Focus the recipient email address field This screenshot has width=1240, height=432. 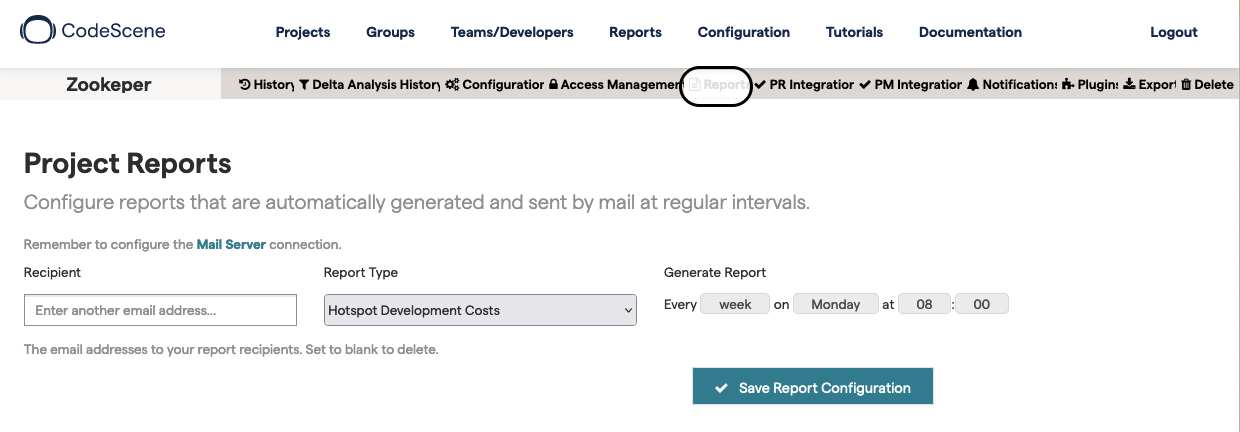tap(160, 310)
